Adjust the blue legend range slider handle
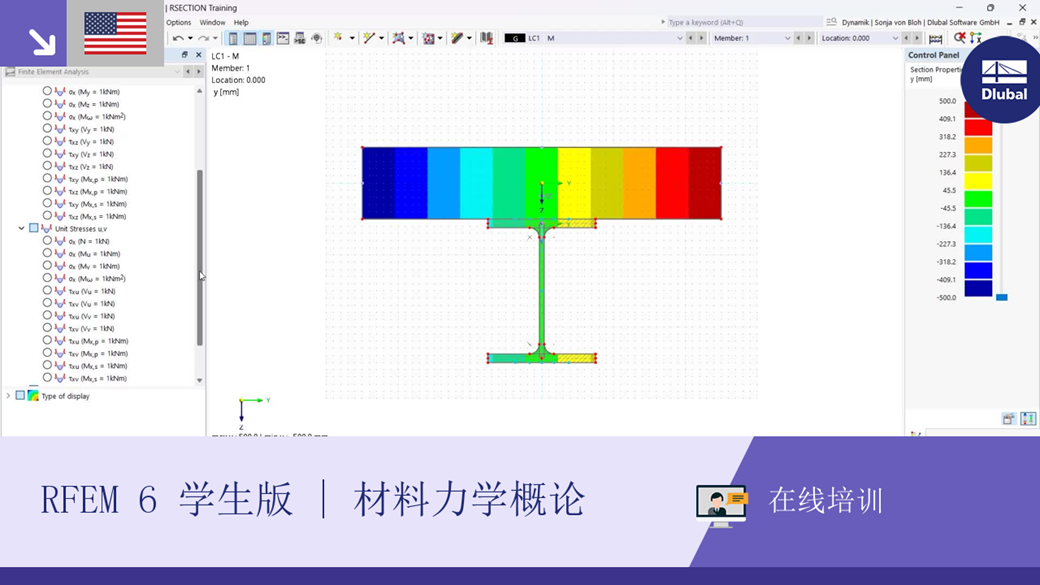The height and width of the screenshot is (585, 1040). [x=1002, y=297]
